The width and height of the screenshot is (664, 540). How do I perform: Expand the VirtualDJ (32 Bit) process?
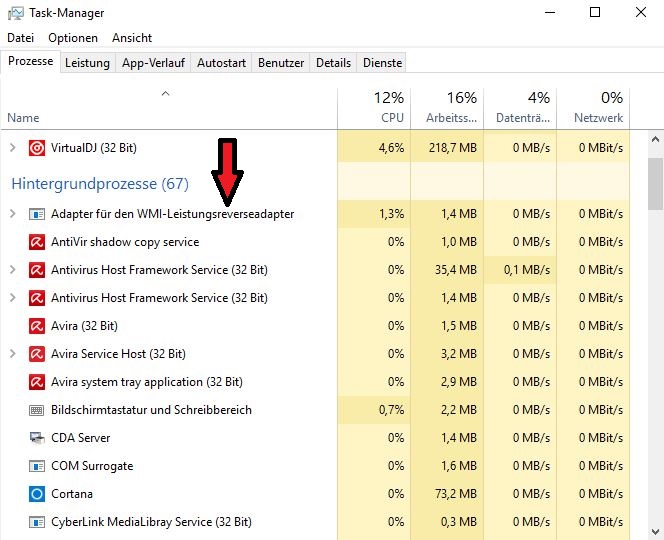[13, 148]
